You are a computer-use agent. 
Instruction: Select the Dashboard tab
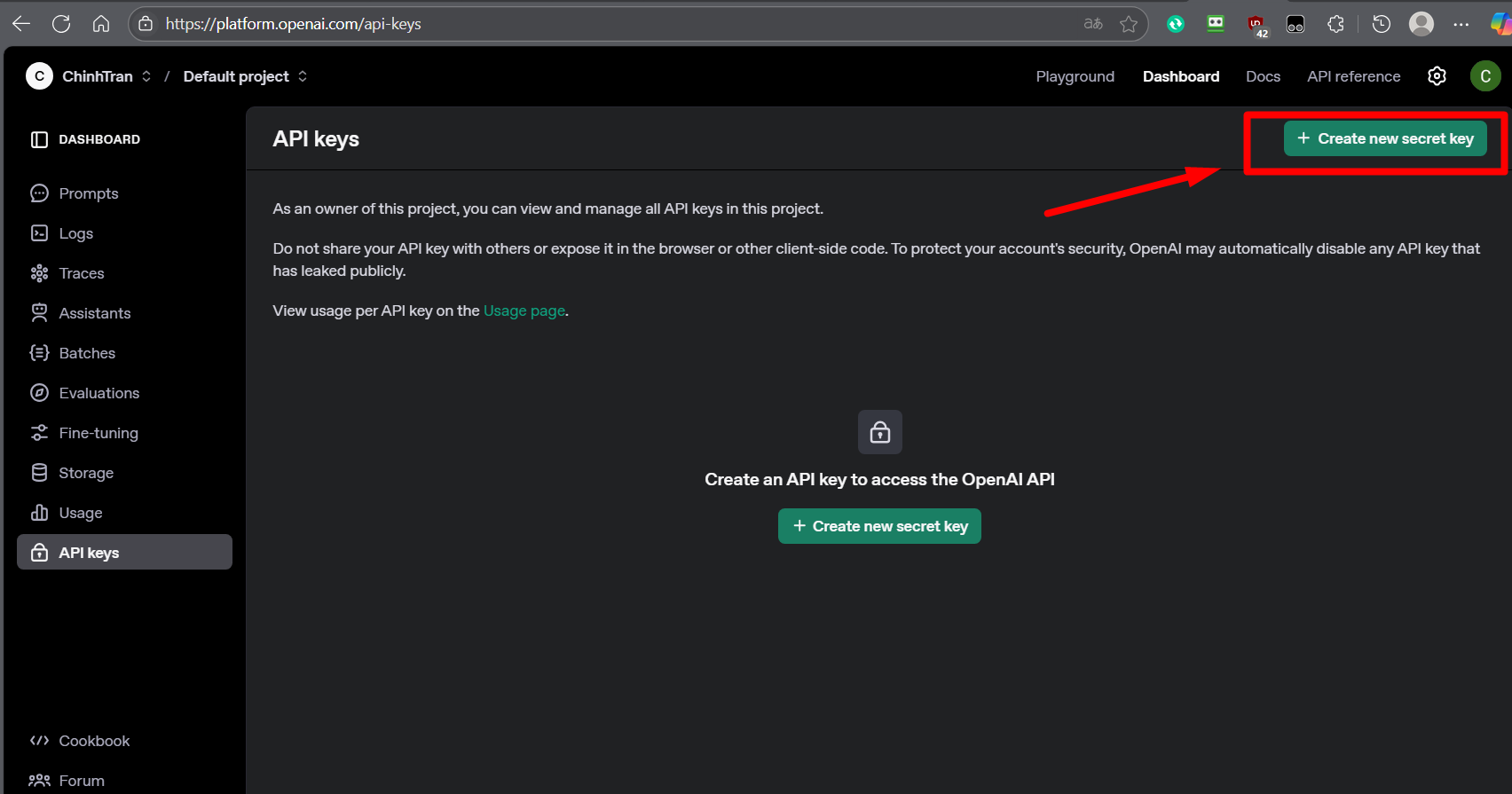[1181, 76]
